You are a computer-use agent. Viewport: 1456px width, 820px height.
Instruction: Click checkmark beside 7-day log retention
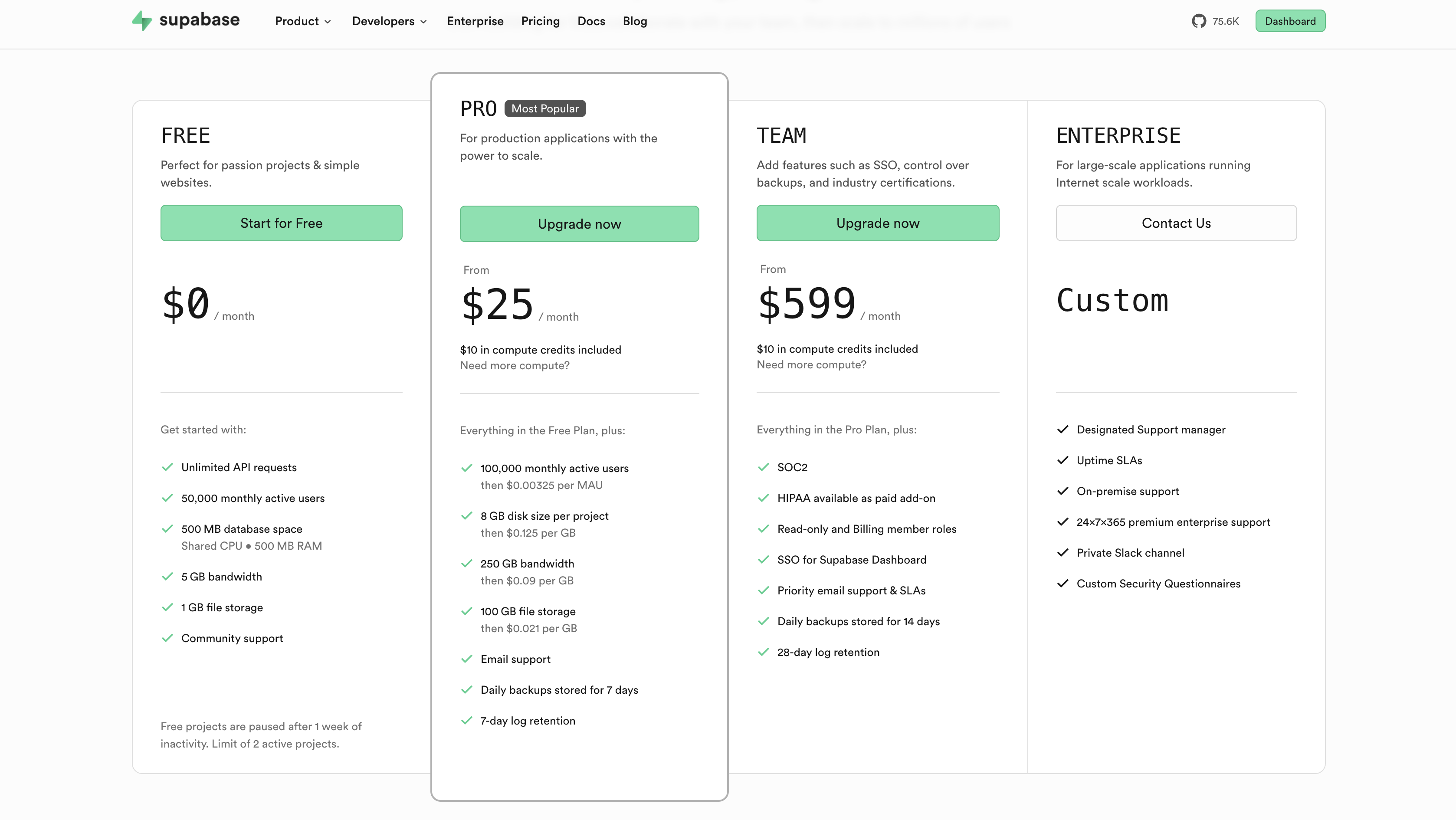467,721
